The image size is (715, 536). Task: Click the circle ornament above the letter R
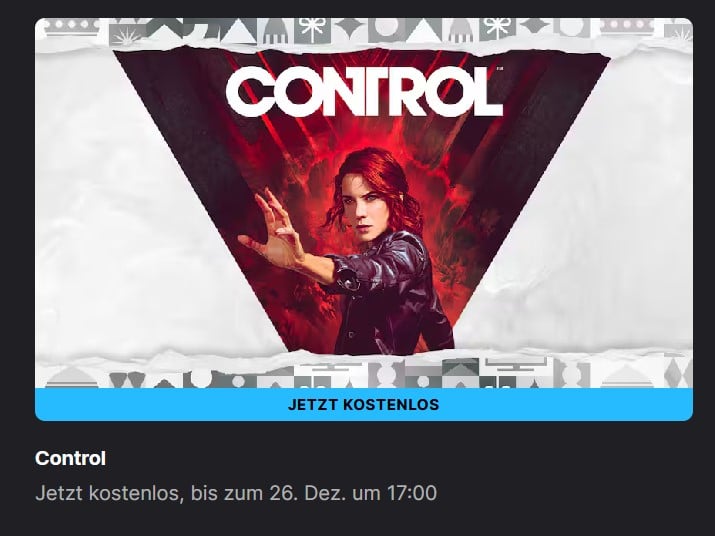pos(387,28)
